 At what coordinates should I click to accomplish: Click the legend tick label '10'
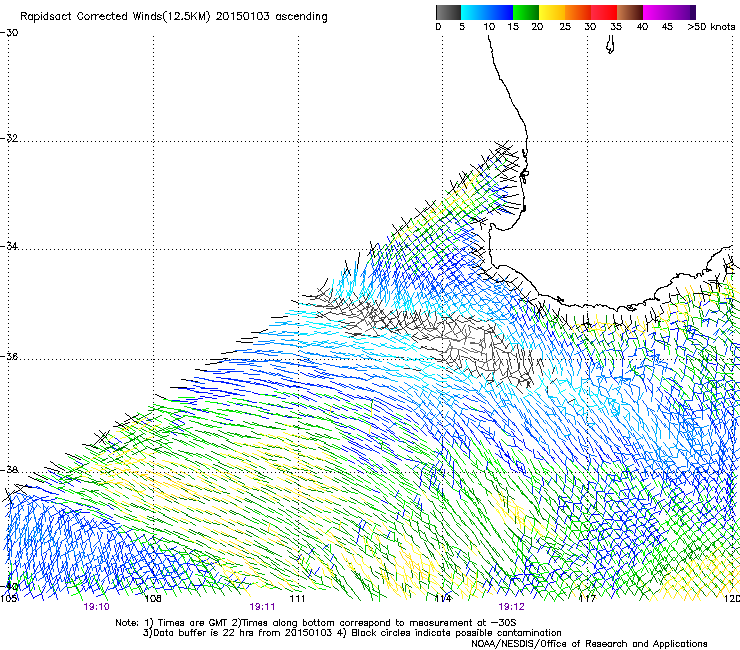(x=489, y=27)
